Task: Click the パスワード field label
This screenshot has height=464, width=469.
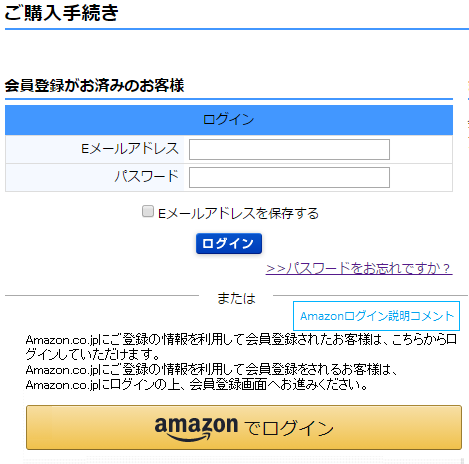Action: click(x=147, y=176)
